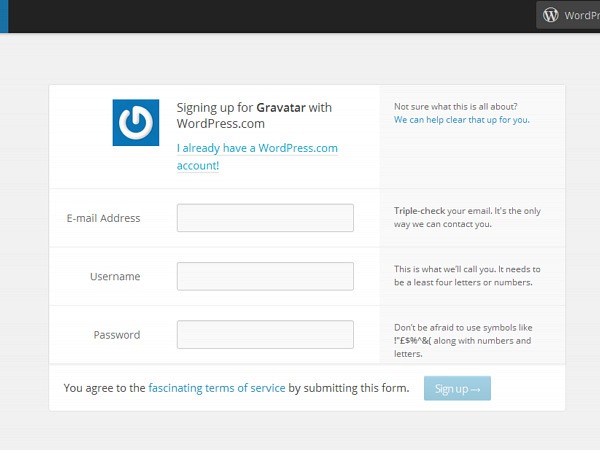Open the fascinating terms of service link
This screenshot has width=600, height=450.
(x=217, y=388)
